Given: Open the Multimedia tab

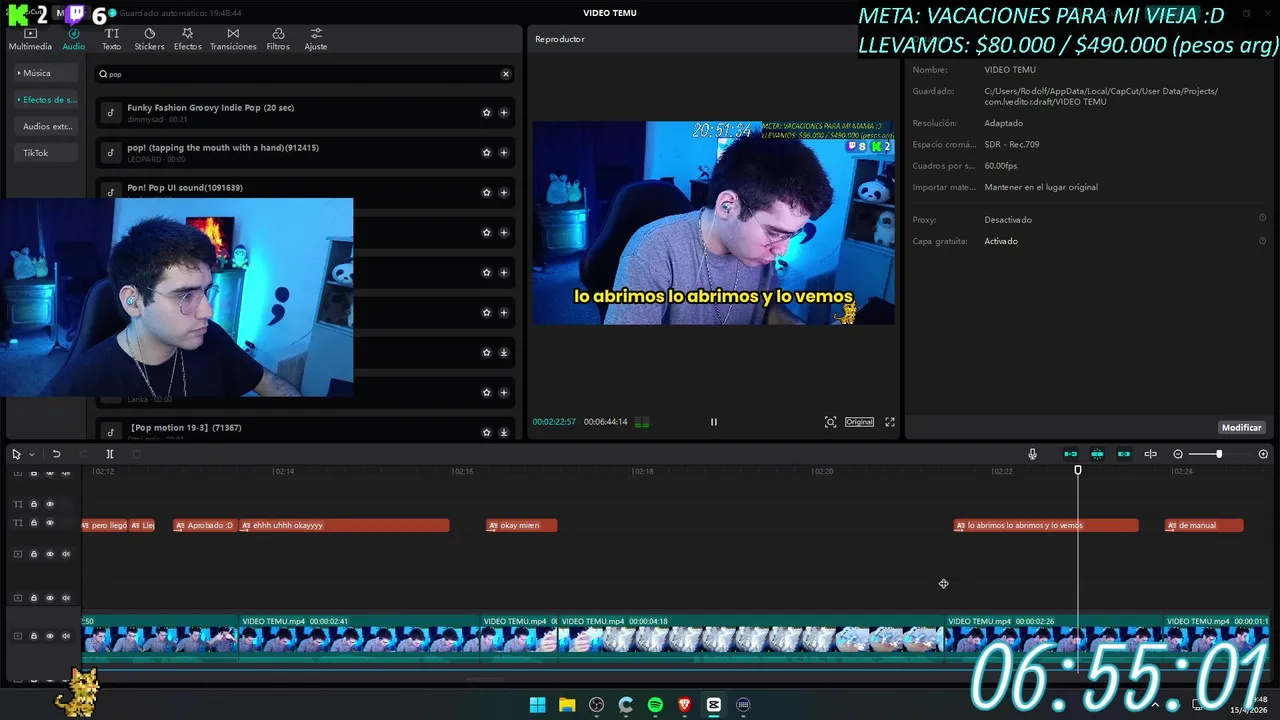Looking at the screenshot, I should [30, 39].
